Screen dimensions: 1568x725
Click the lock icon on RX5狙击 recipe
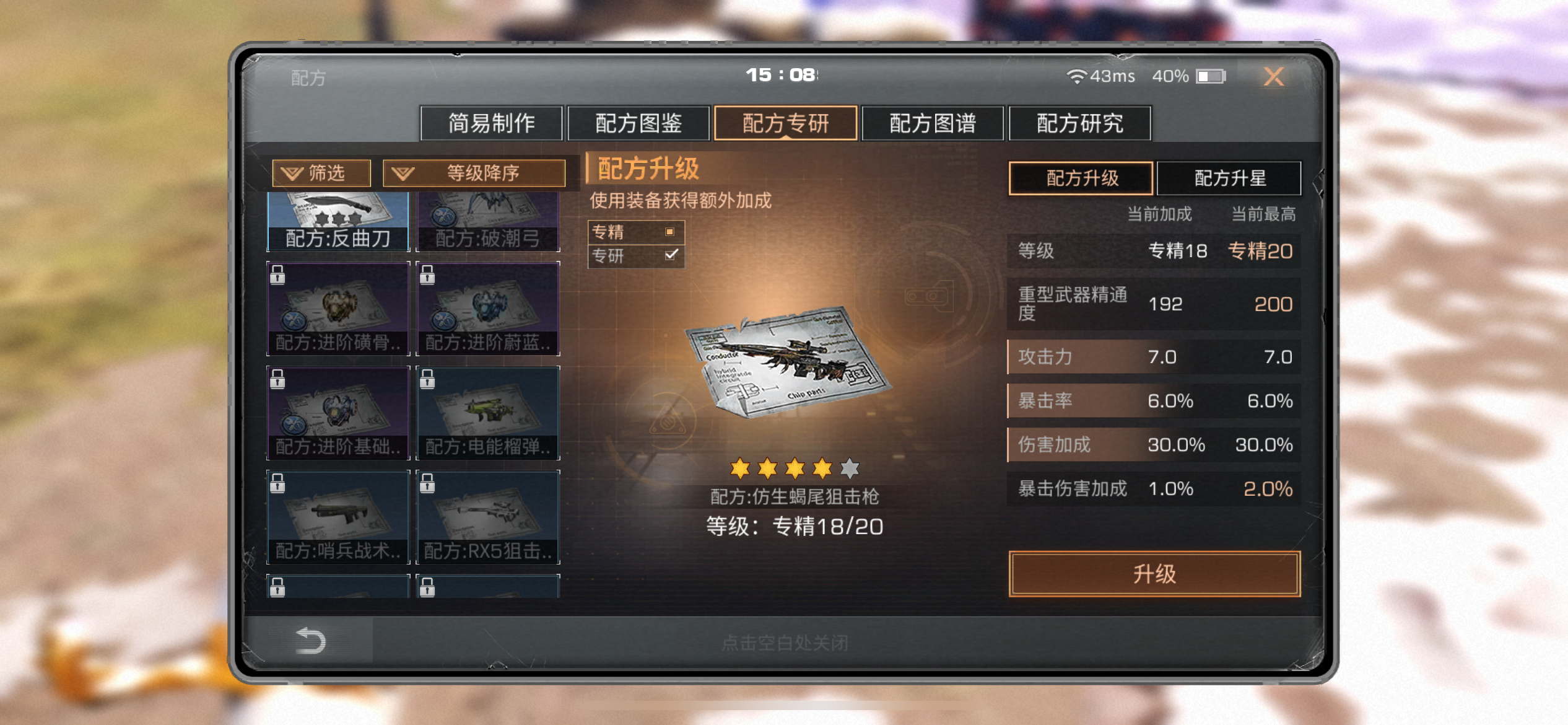pyautogui.click(x=427, y=483)
